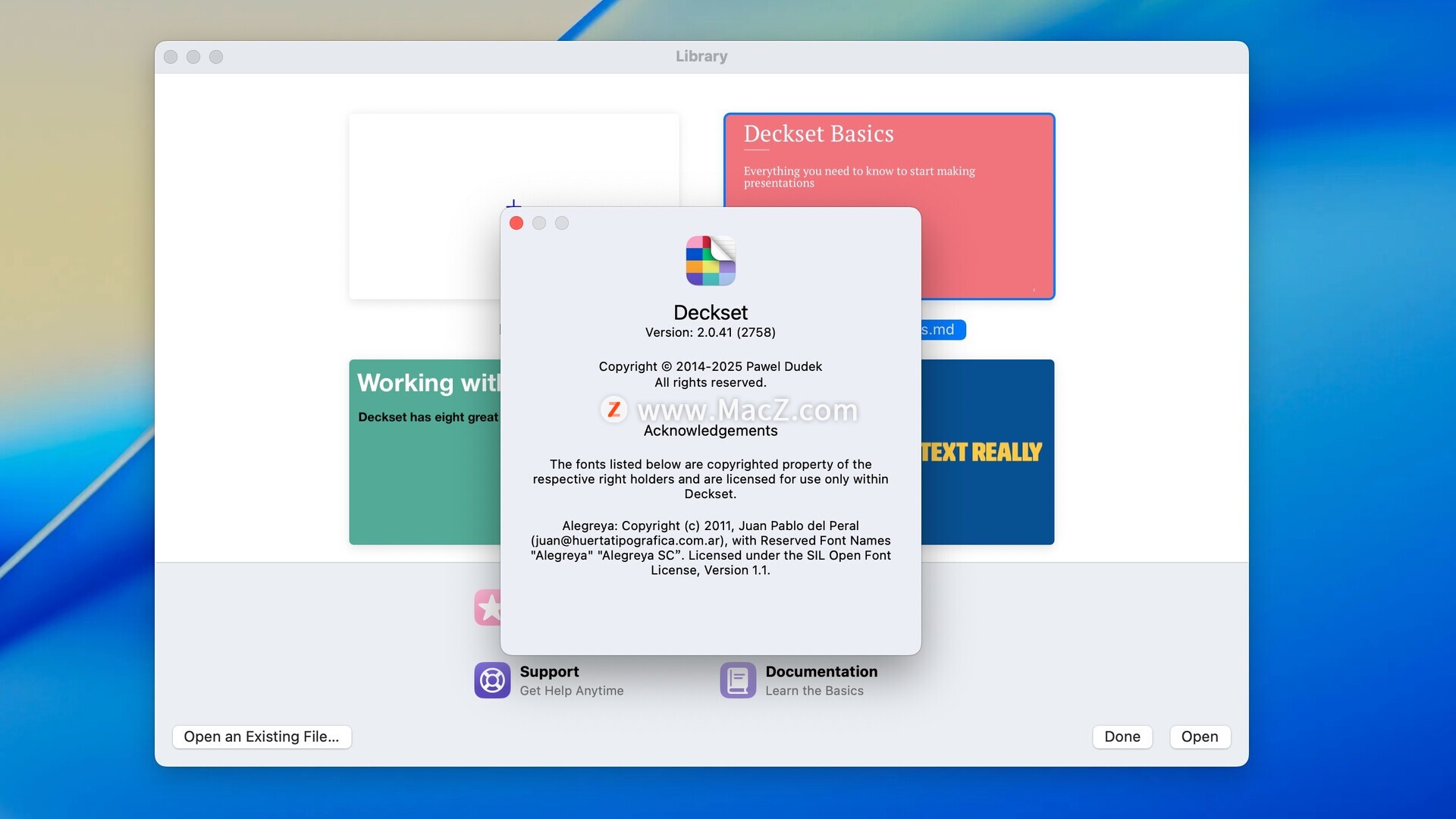The image size is (1456, 819).
Task: Click the Open button
Action: (x=1200, y=736)
